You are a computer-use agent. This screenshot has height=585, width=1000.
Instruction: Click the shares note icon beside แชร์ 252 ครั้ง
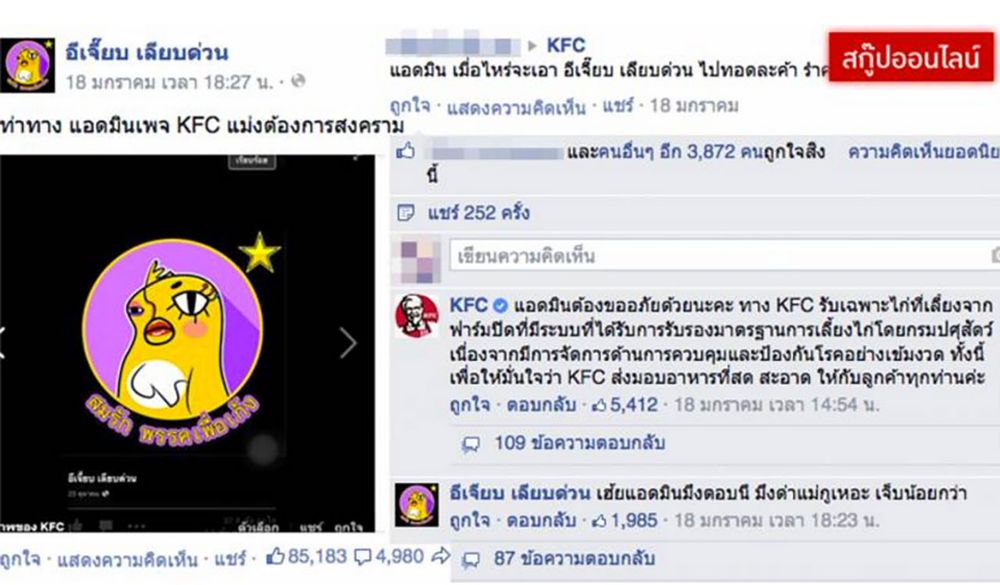(x=406, y=212)
